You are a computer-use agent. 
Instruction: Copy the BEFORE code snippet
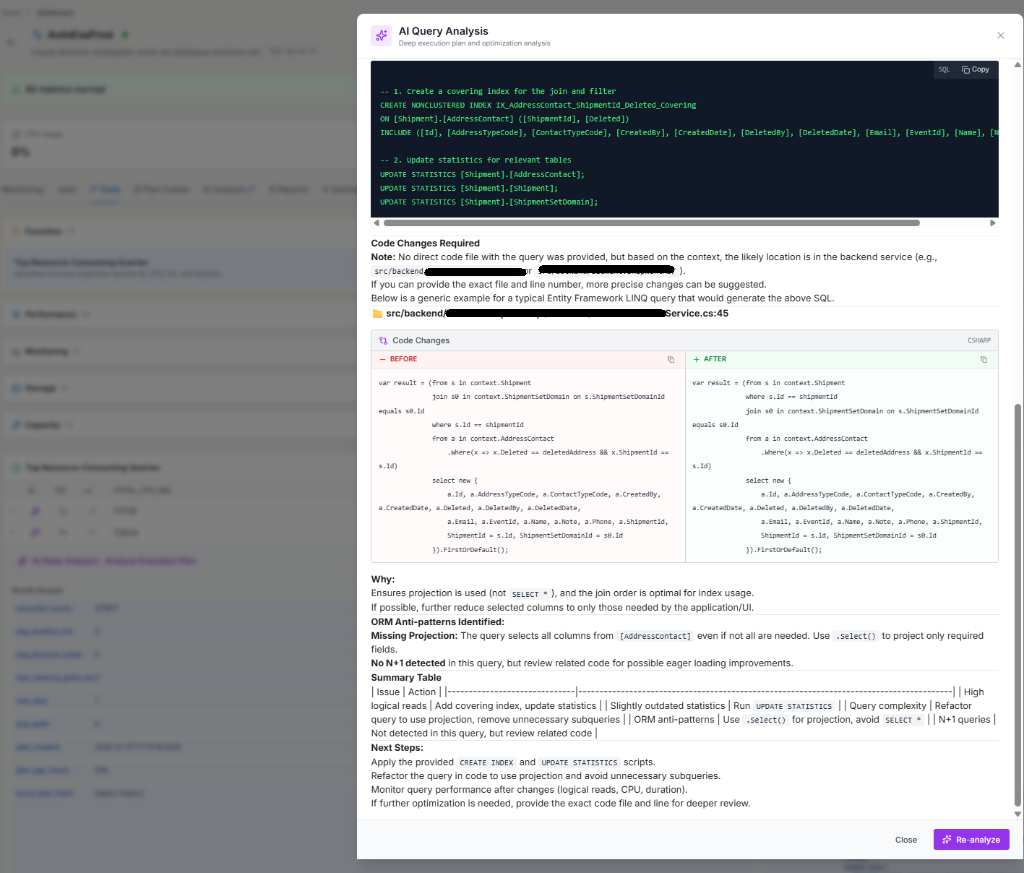671,359
